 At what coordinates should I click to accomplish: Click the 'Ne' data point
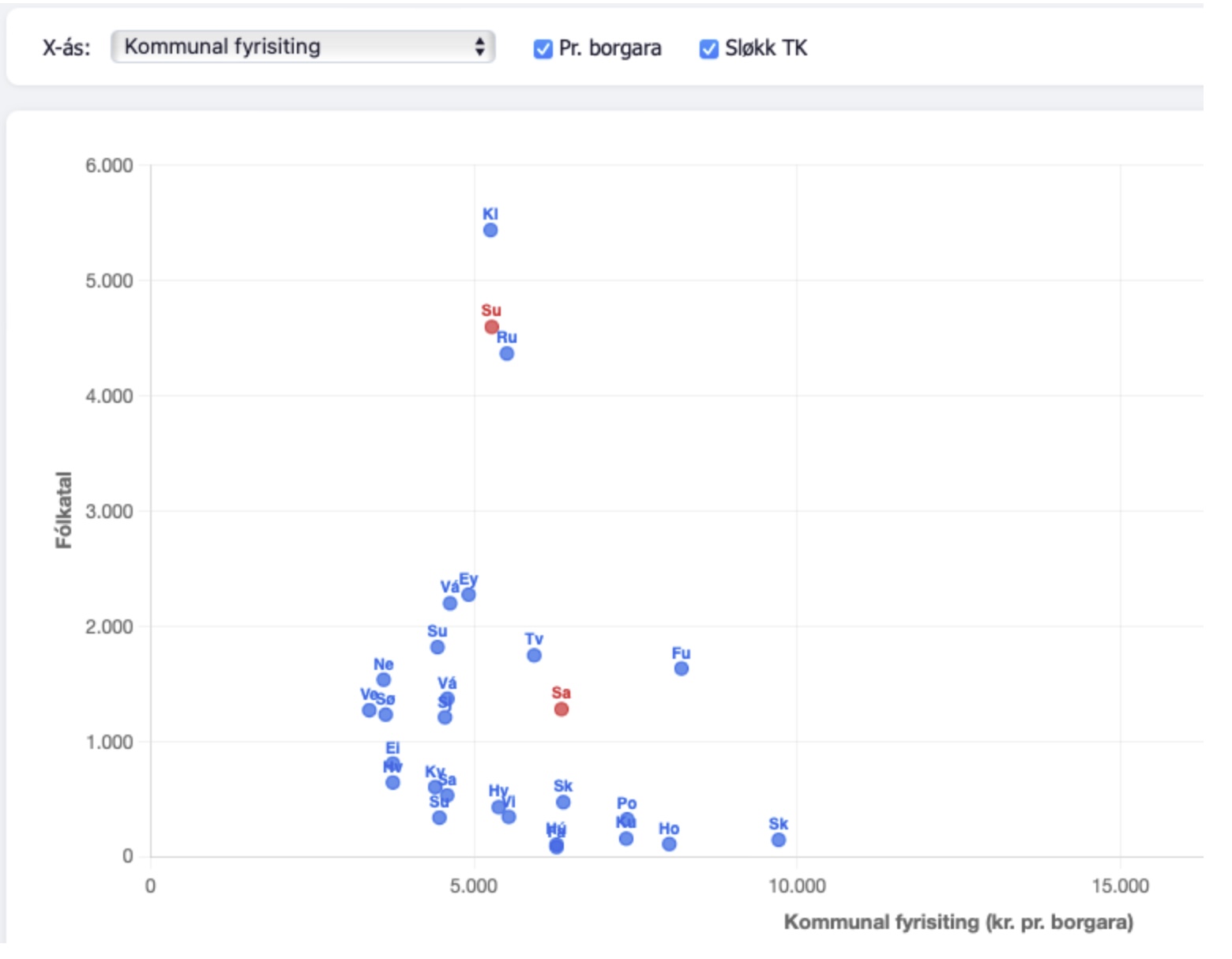[383, 680]
